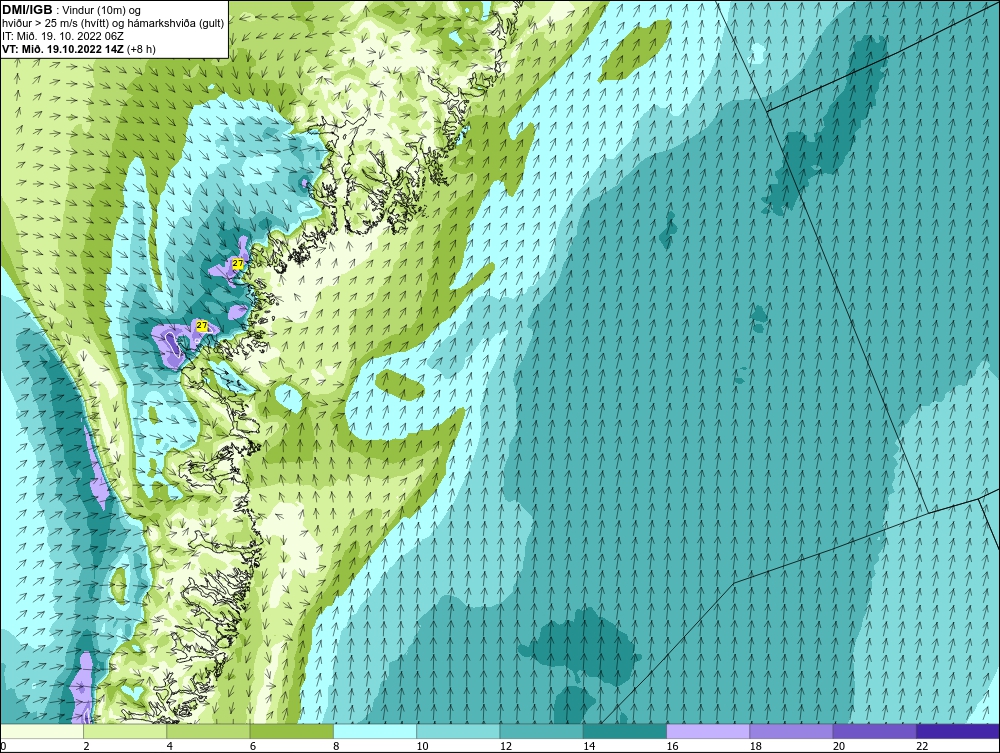Click the legend swatch between 0 and 2

coord(41,731)
